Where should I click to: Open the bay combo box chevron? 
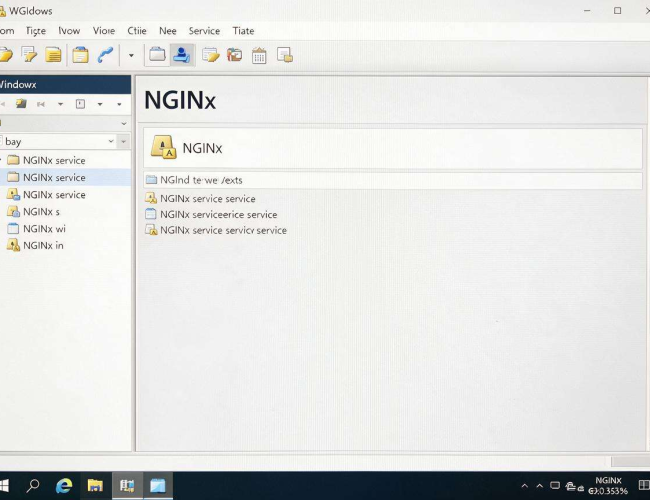(x=111, y=141)
